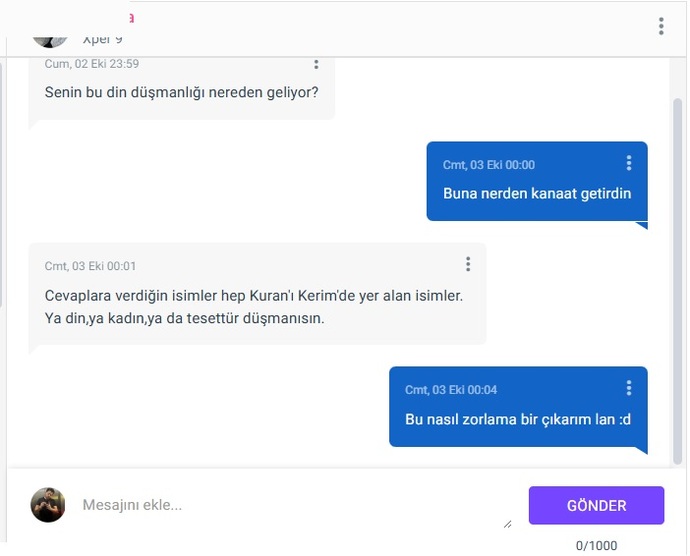Select 'Ya din,ya kadın,ya da tesettür düşmanısın.' line
The width and height of the screenshot is (690, 556).
184,318
